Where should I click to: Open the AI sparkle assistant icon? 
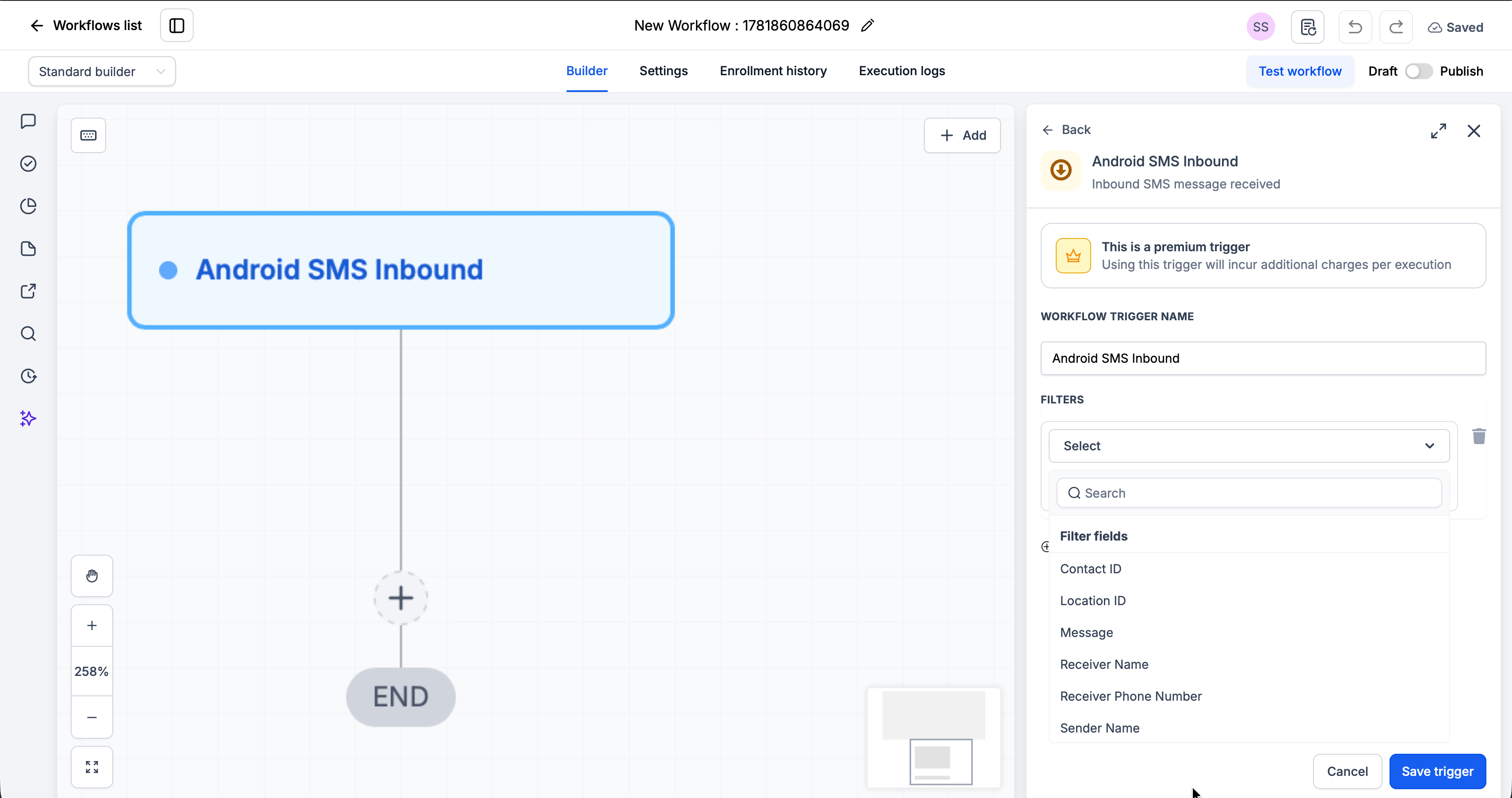tap(28, 418)
